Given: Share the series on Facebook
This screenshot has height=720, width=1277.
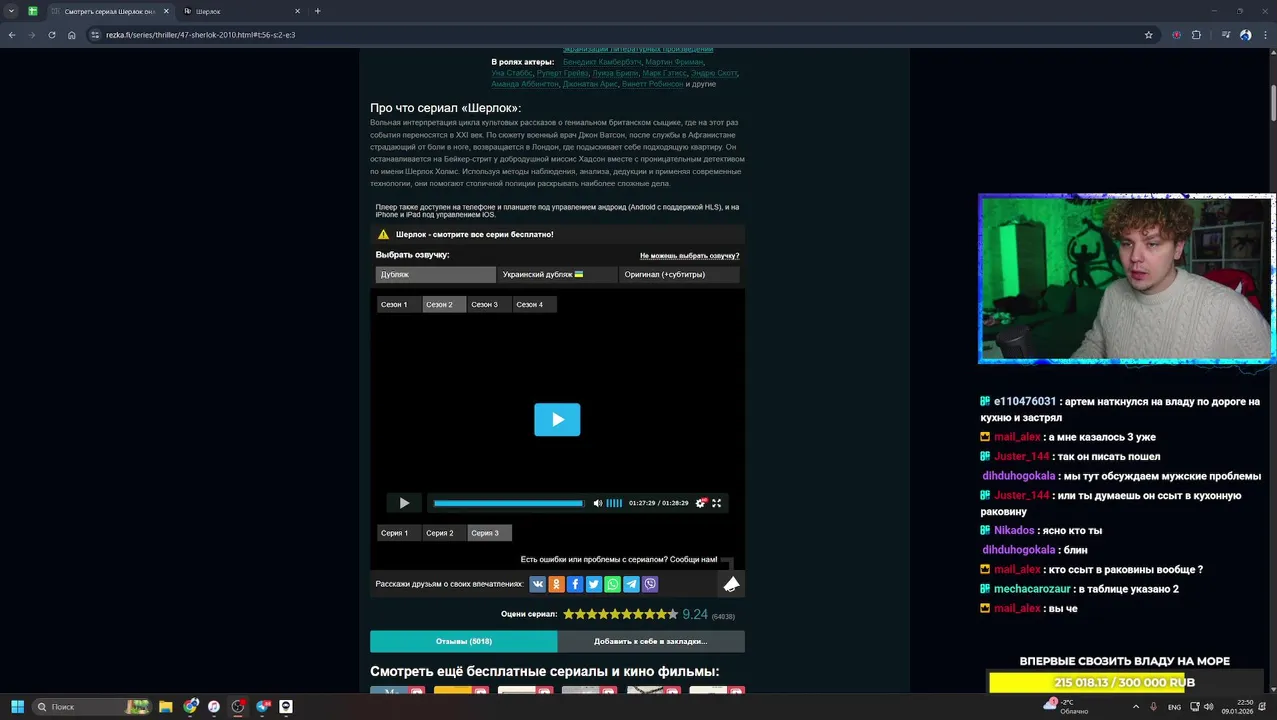Looking at the screenshot, I should (575, 584).
